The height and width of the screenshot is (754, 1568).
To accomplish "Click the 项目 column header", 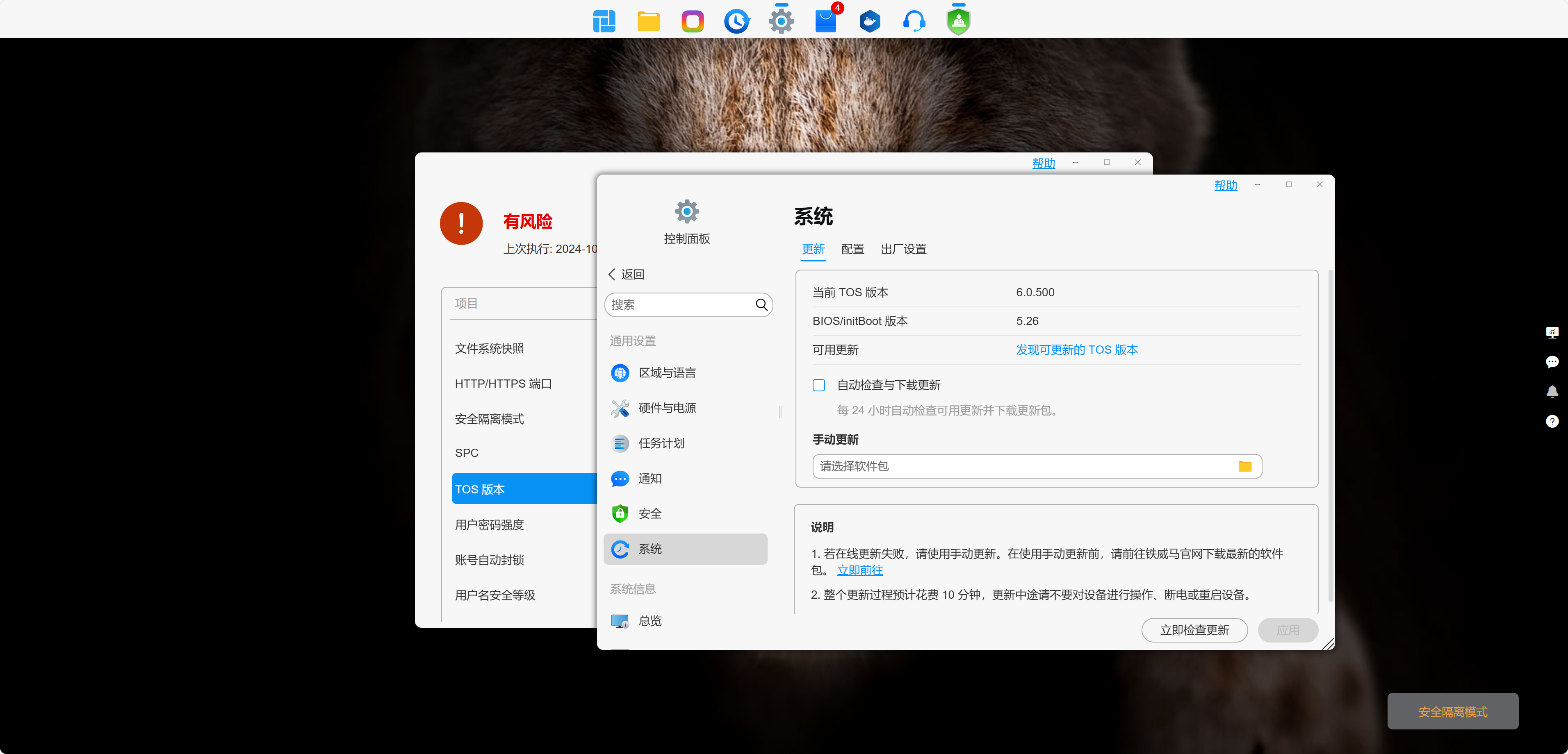I will (x=466, y=304).
